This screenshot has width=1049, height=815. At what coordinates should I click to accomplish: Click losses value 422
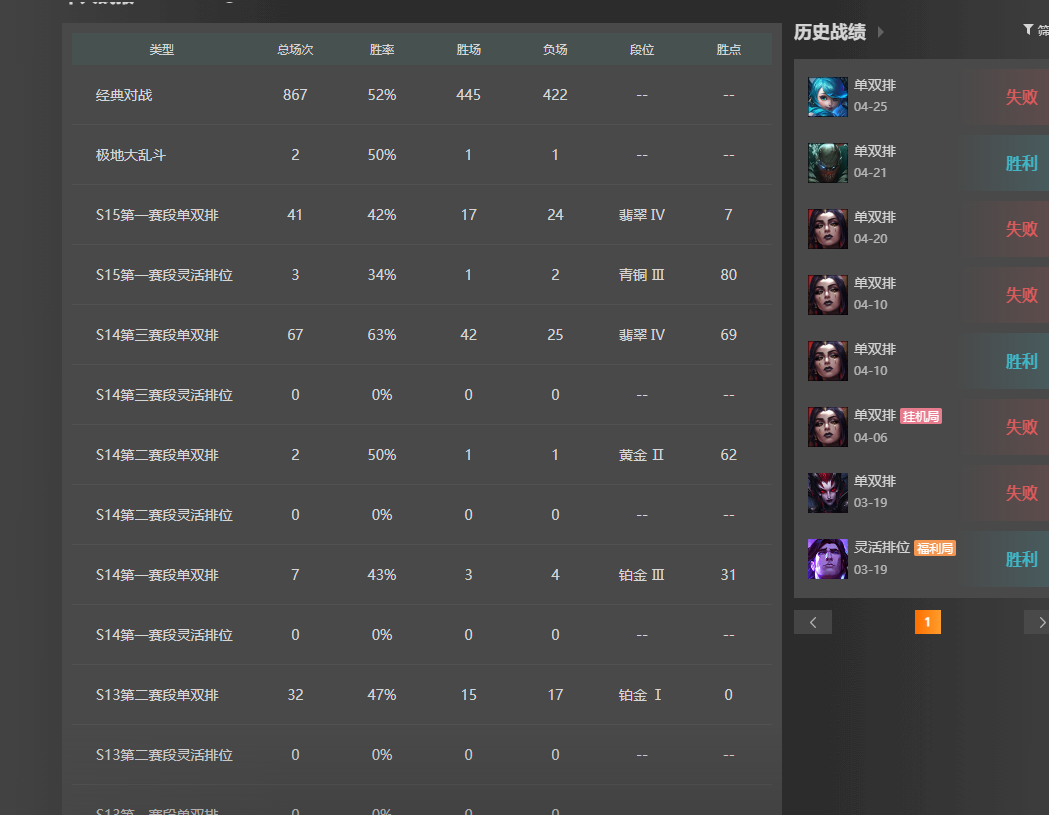(x=555, y=95)
